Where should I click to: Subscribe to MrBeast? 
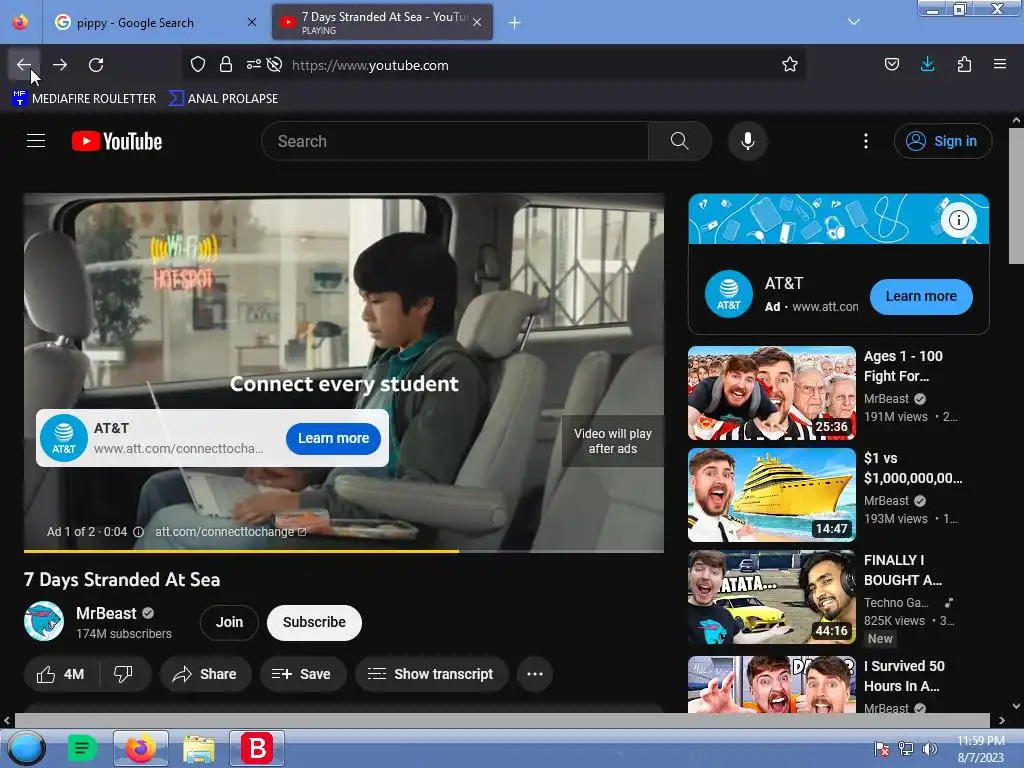pyautogui.click(x=314, y=622)
